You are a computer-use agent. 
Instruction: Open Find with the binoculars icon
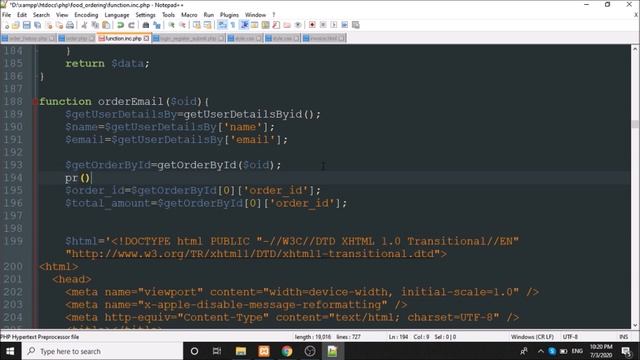(x=146, y=25)
